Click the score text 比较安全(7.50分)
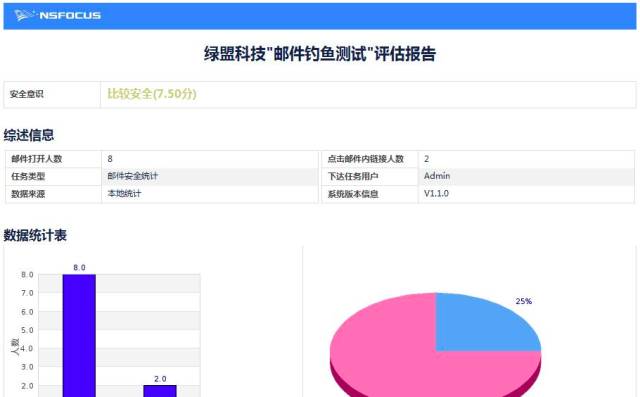The image size is (640, 397). click(152, 94)
